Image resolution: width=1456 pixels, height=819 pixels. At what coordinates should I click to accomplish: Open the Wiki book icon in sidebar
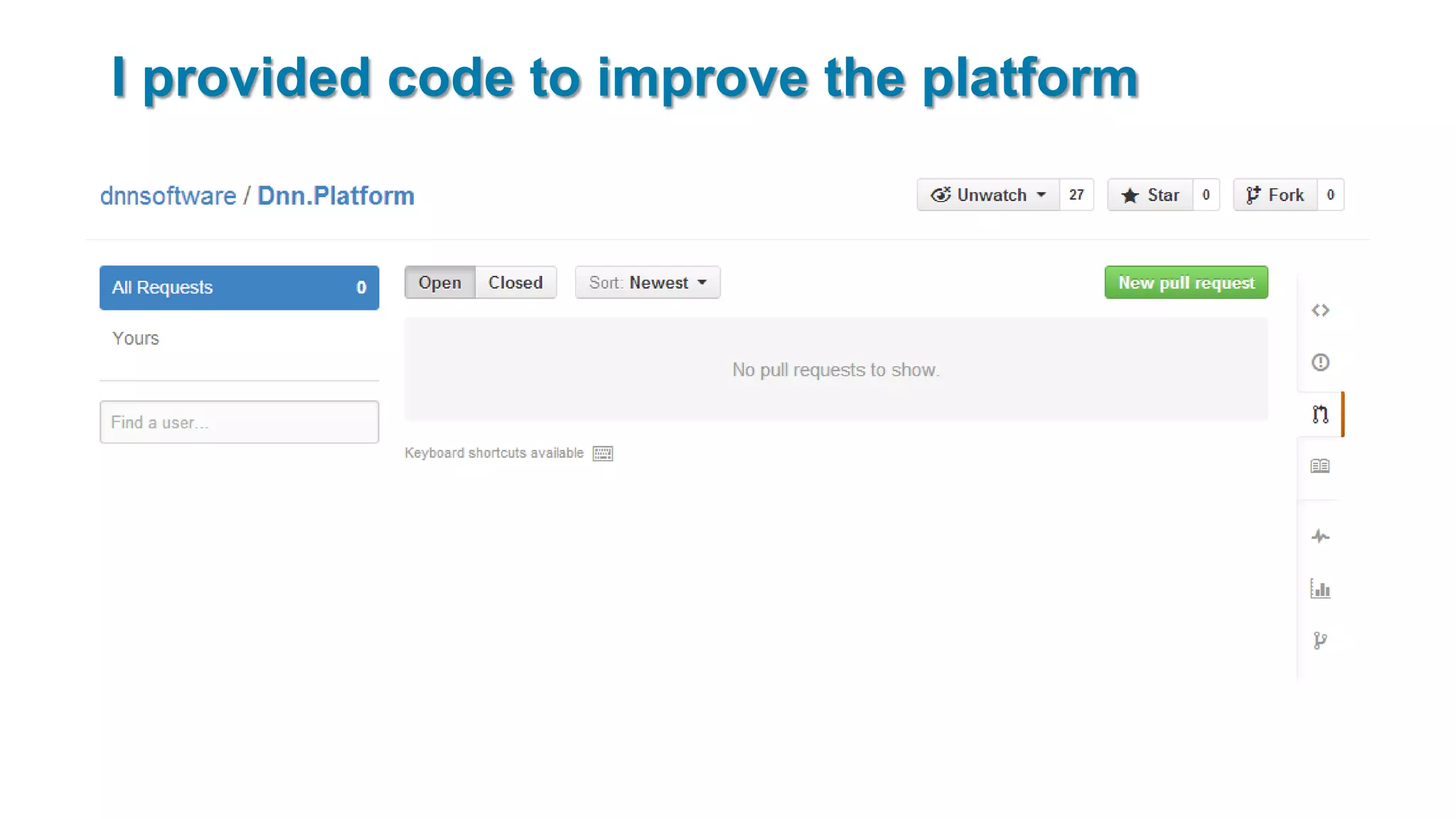point(1320,466)
